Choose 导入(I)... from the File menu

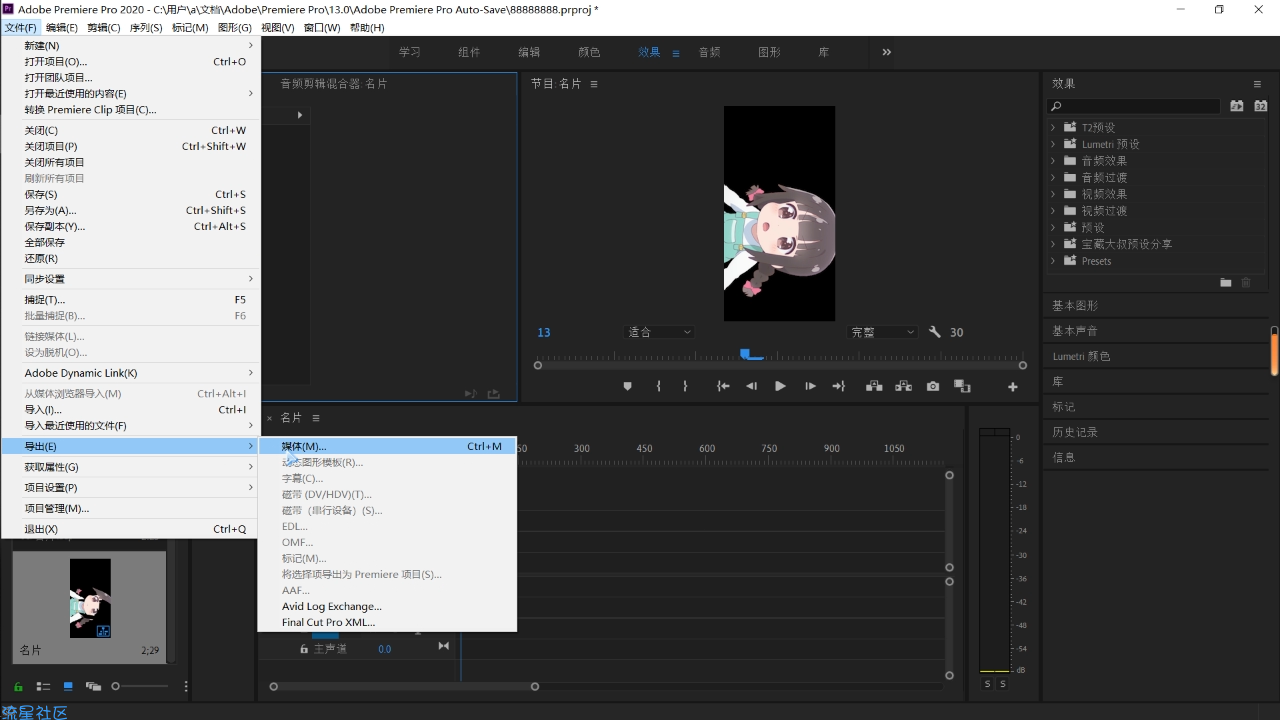(130, 409)
